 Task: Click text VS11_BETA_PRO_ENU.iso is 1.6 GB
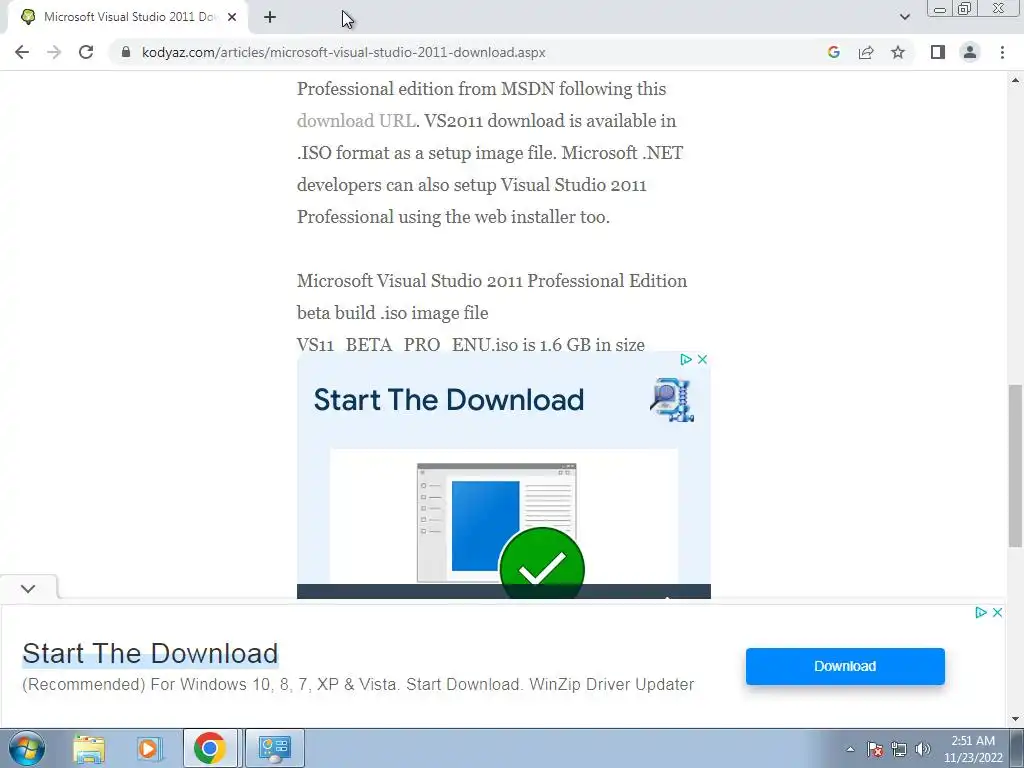[x=470, y=345]
